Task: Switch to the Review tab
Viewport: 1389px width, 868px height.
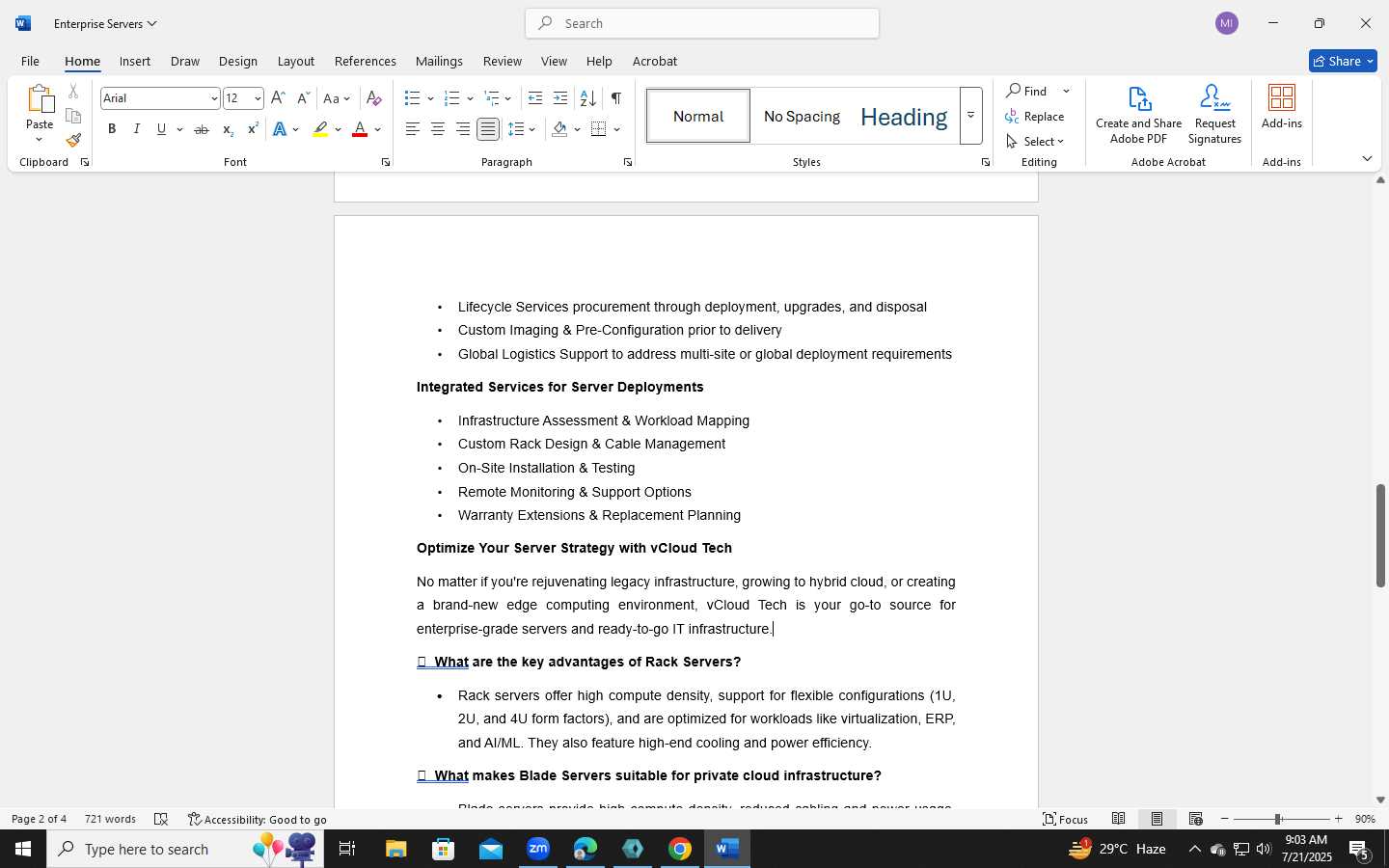Action: tap(503, 61)
